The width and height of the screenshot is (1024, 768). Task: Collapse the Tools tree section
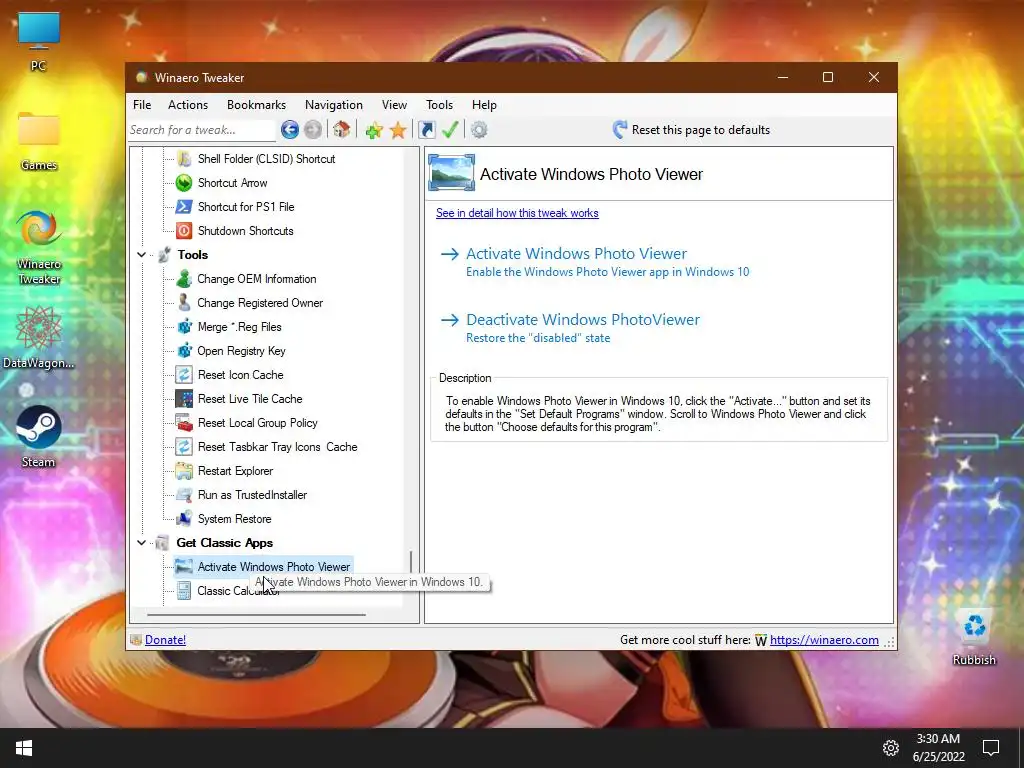pos(142,255)
